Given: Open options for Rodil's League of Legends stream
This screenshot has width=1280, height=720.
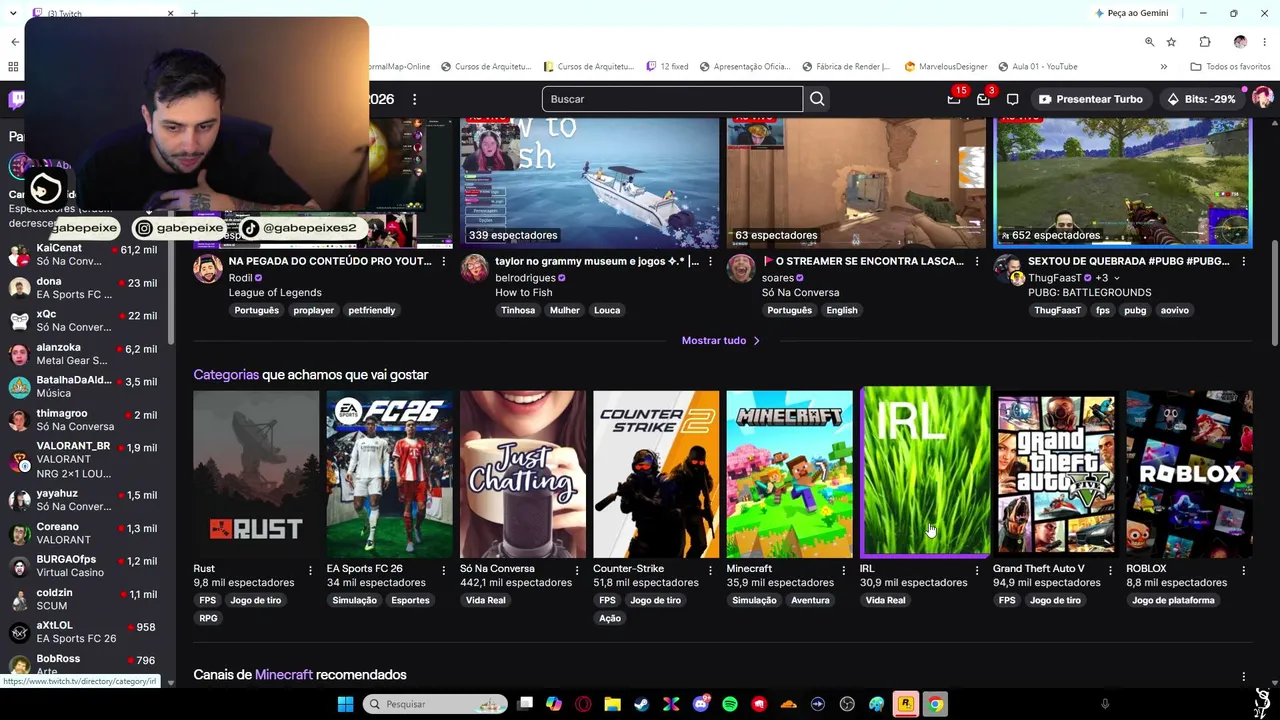Looking at the screenshot, I should [x=443, y=262].
